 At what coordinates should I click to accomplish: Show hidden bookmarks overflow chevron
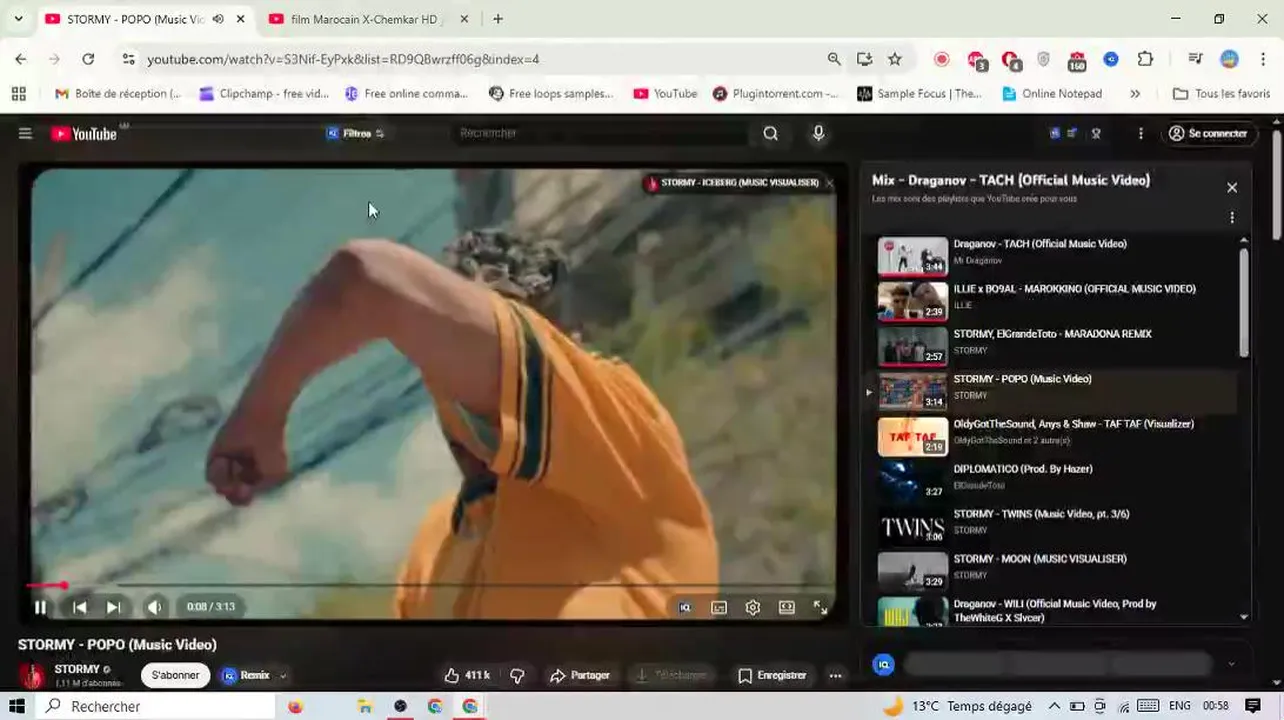(x=1135, y=93)
